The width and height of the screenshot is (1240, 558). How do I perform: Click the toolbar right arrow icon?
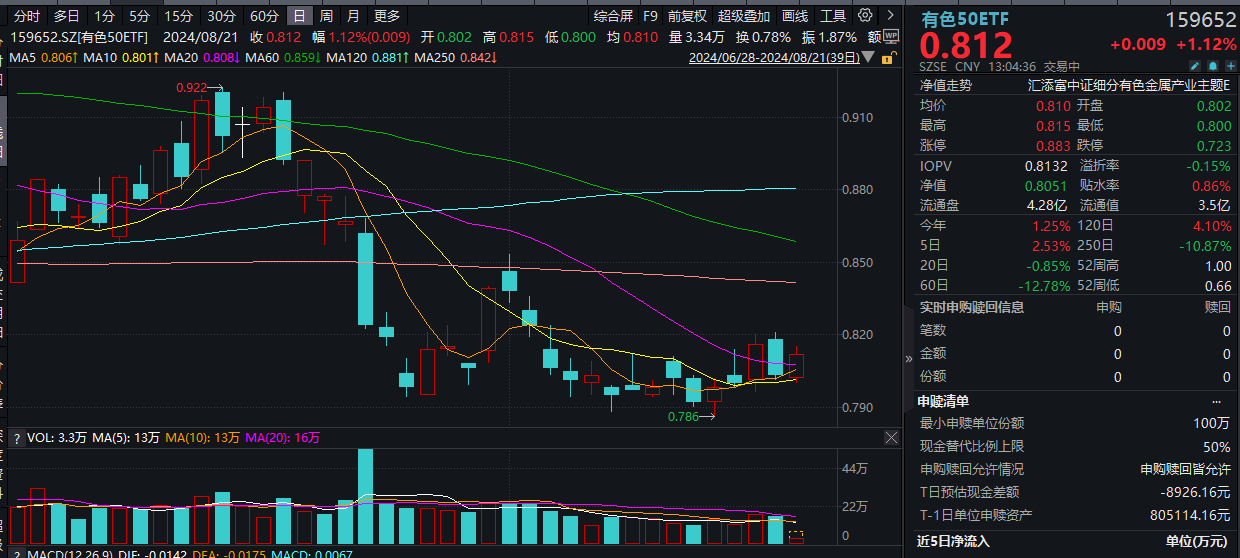click(x=888, y=15)
